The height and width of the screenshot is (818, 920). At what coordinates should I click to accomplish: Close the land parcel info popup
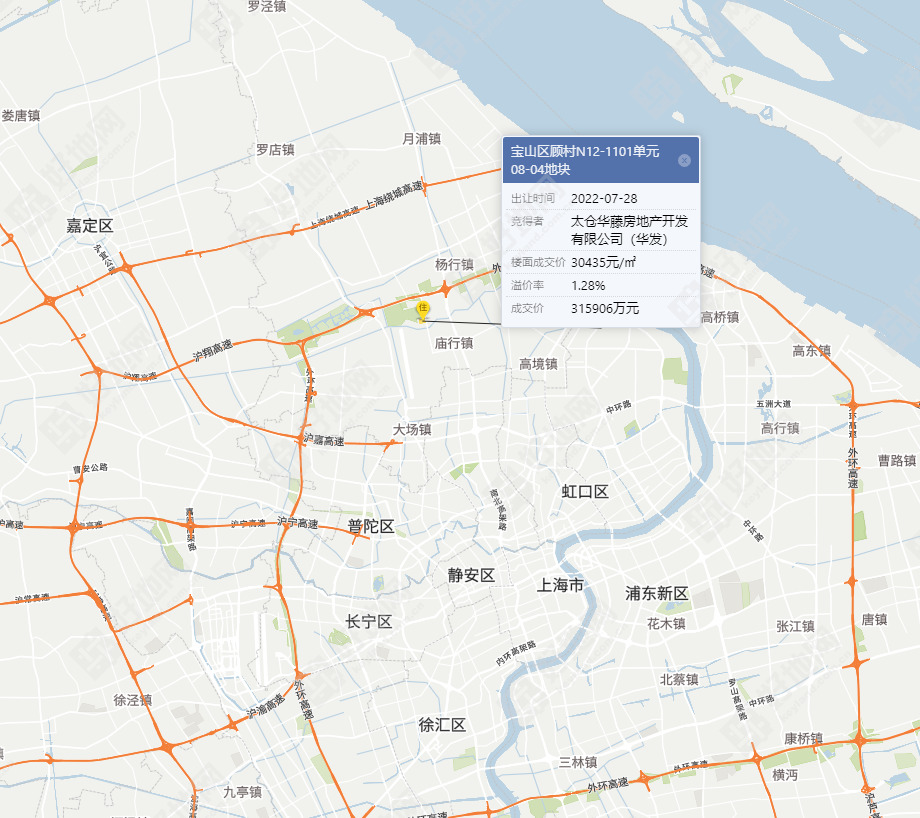pos(684,160)
